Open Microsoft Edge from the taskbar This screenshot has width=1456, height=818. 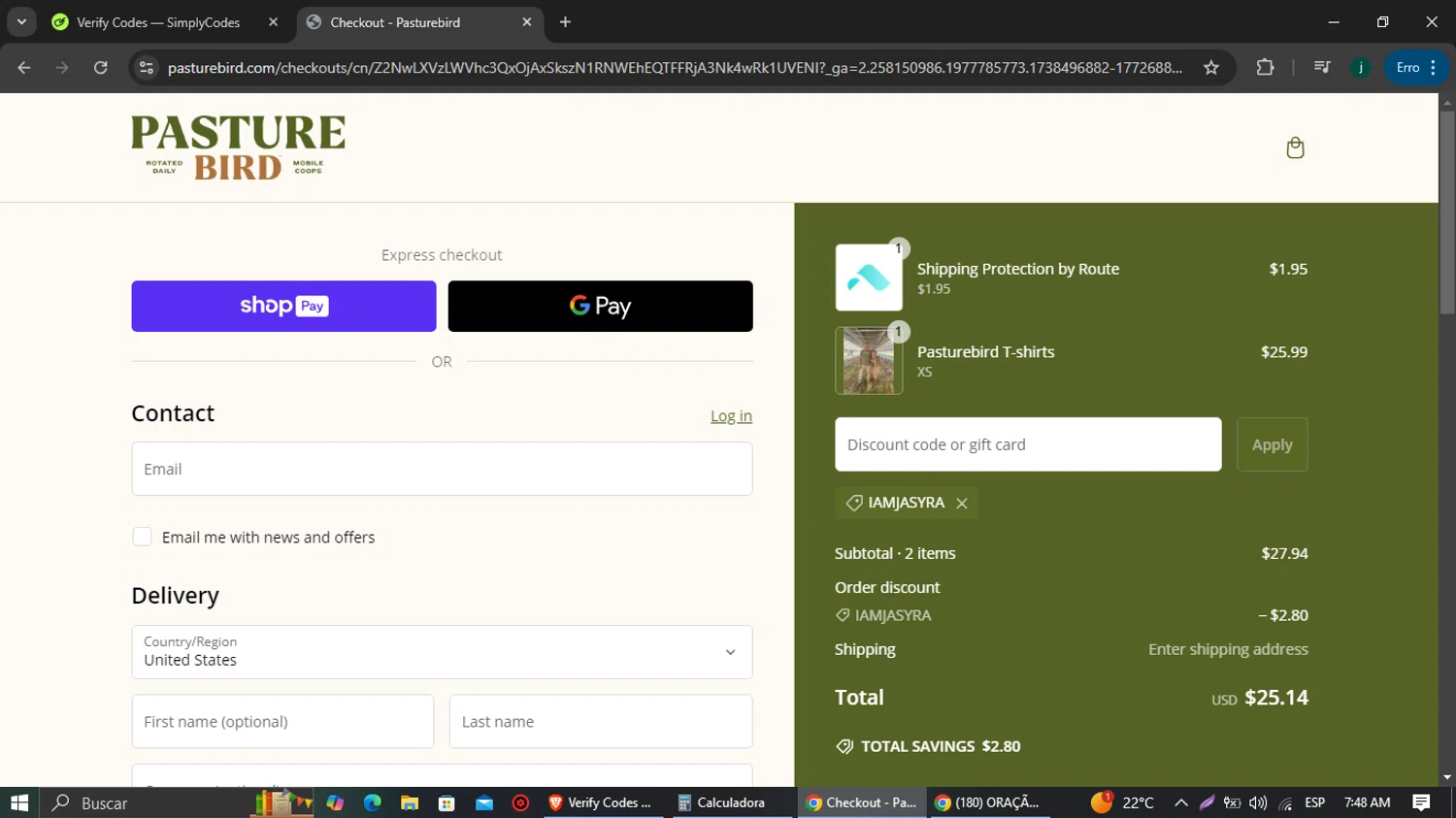pyautogui.click(x=372, y=802)
